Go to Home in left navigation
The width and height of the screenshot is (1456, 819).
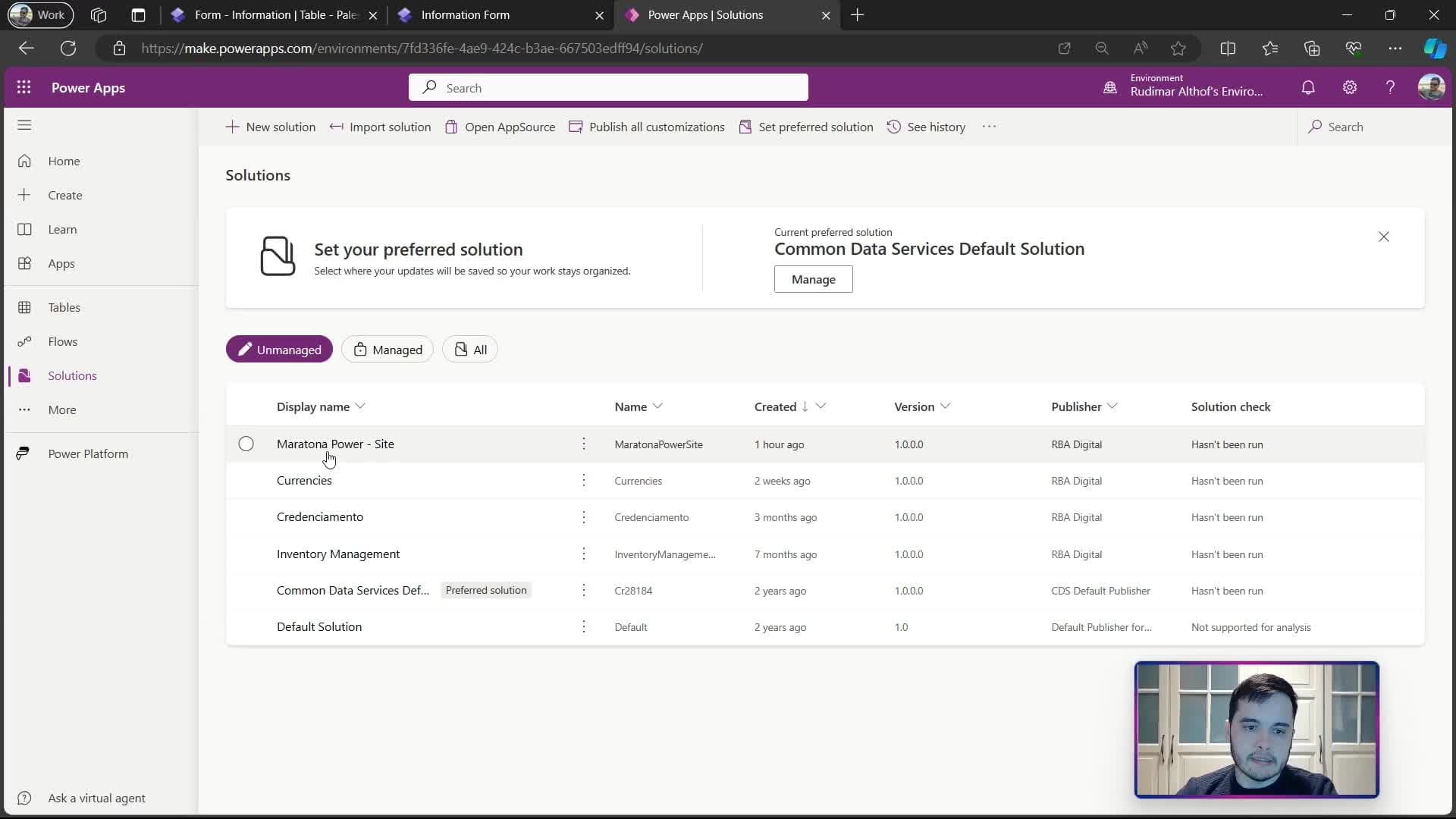(x=64, y=162)
